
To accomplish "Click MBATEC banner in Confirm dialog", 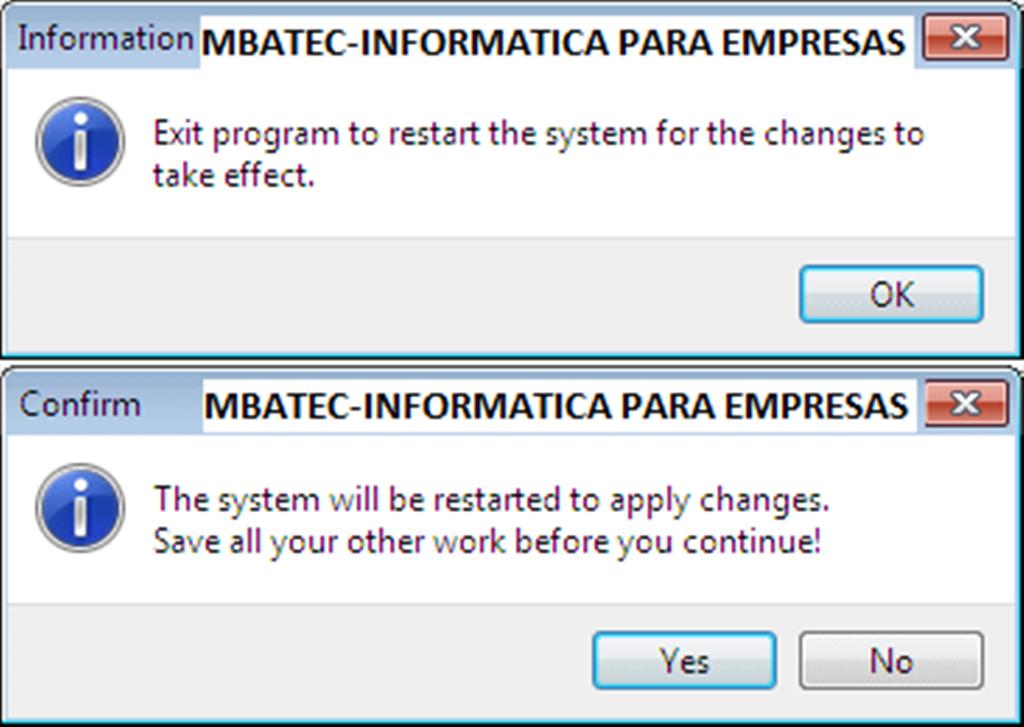I will [555, 407].
